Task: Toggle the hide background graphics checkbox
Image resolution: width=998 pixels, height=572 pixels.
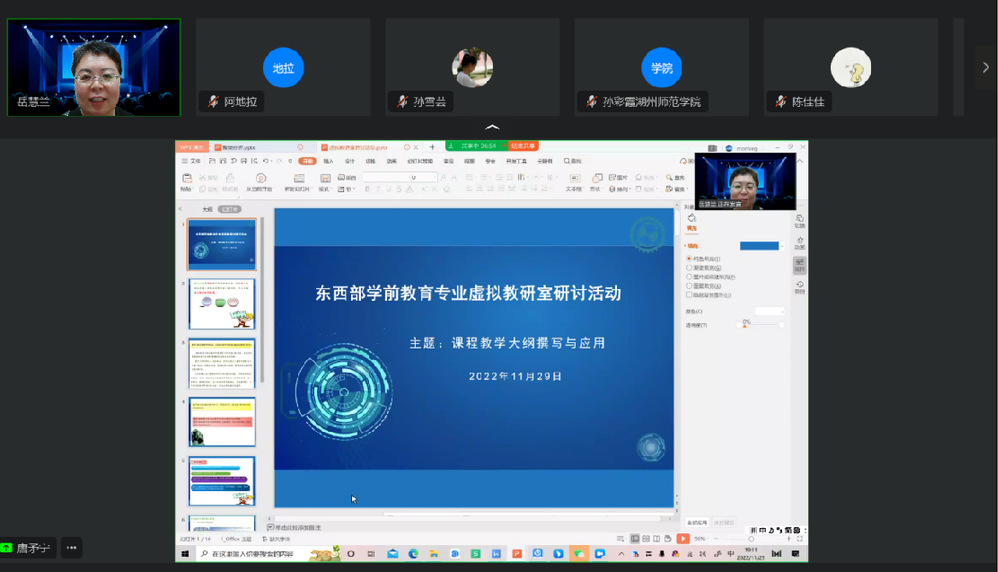Action: [689, 295]
